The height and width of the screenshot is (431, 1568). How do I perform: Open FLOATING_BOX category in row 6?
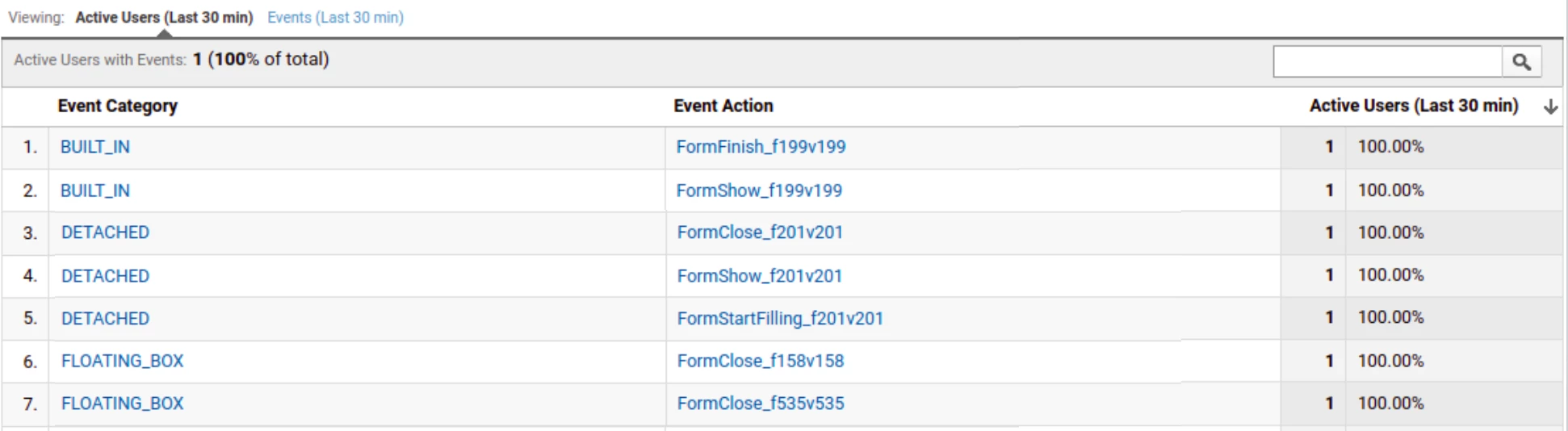122,361
